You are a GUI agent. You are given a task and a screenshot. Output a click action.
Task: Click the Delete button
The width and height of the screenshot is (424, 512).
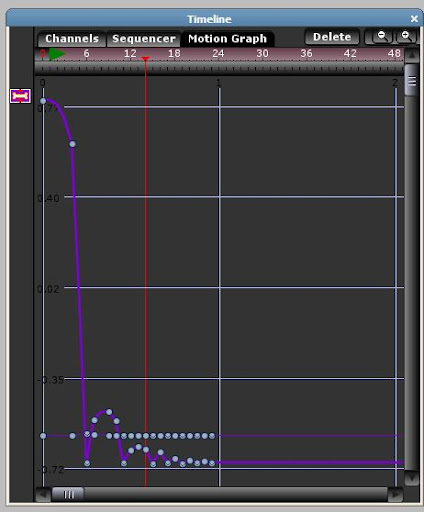coord(332,37)
